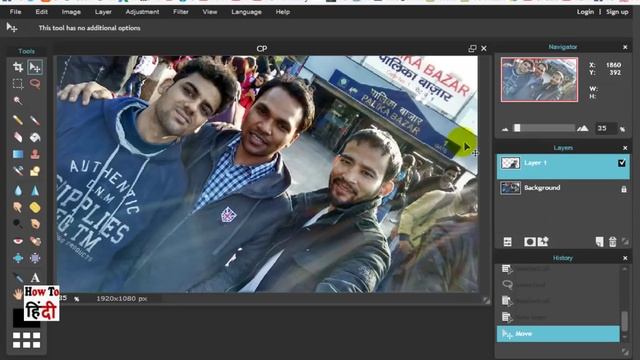Screen dimensions: 640x360
Task: Select the Burn tool
Action: point(35,224)
